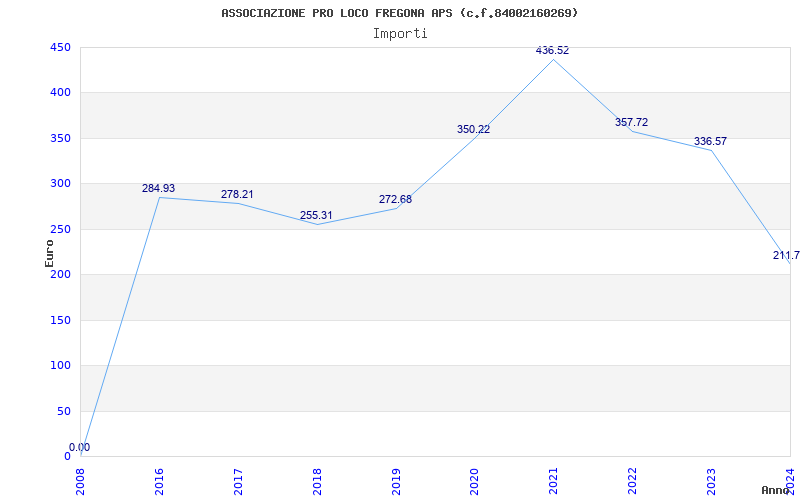
Task: Click the 0 y-axis tick label
Action: [67, 457]
